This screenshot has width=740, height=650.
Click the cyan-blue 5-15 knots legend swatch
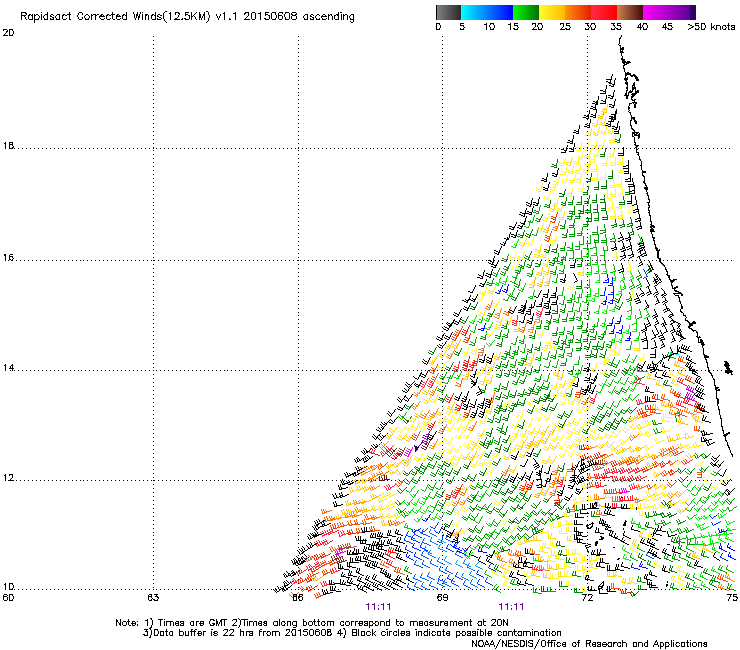pyautogui.click(x=487, y=12)
